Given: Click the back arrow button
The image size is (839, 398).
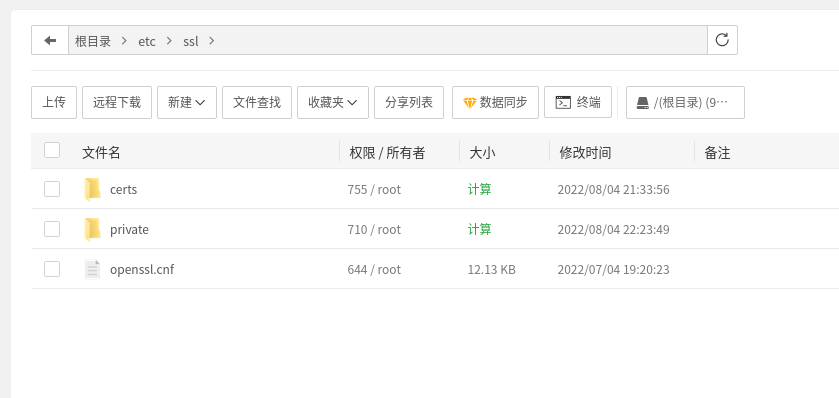Looking at the screenshot, I should pyautogui.click(x=50, y=40).
